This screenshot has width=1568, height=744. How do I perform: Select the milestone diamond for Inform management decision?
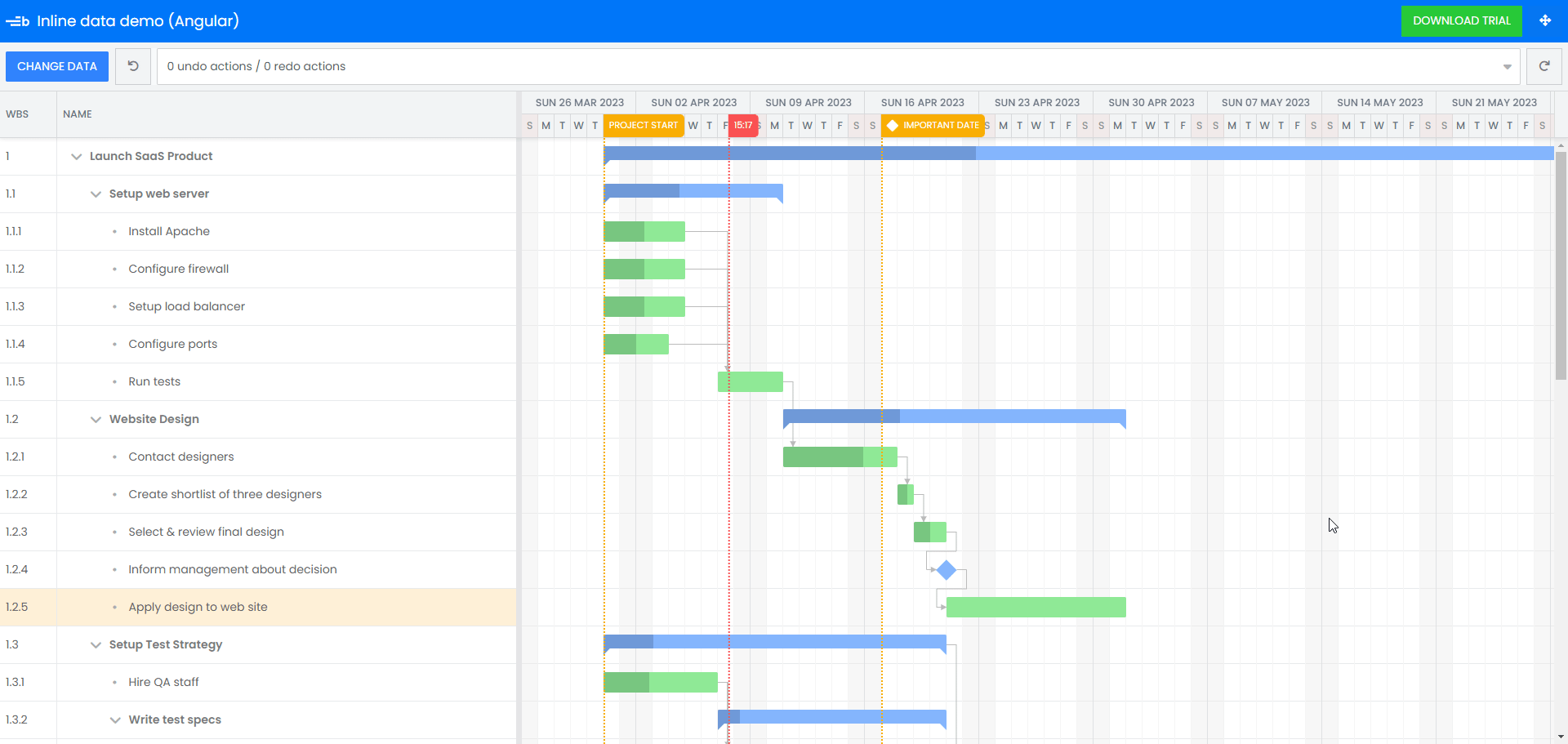[947, 570]
